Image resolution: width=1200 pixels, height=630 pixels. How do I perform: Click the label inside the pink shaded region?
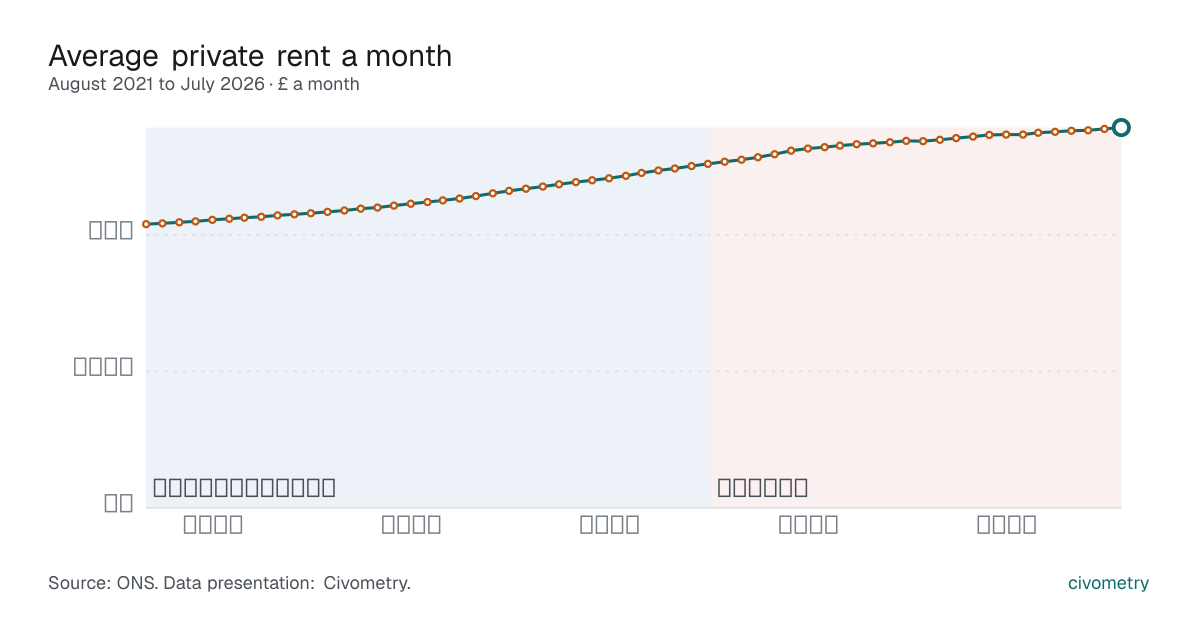[x=763, y=488]
